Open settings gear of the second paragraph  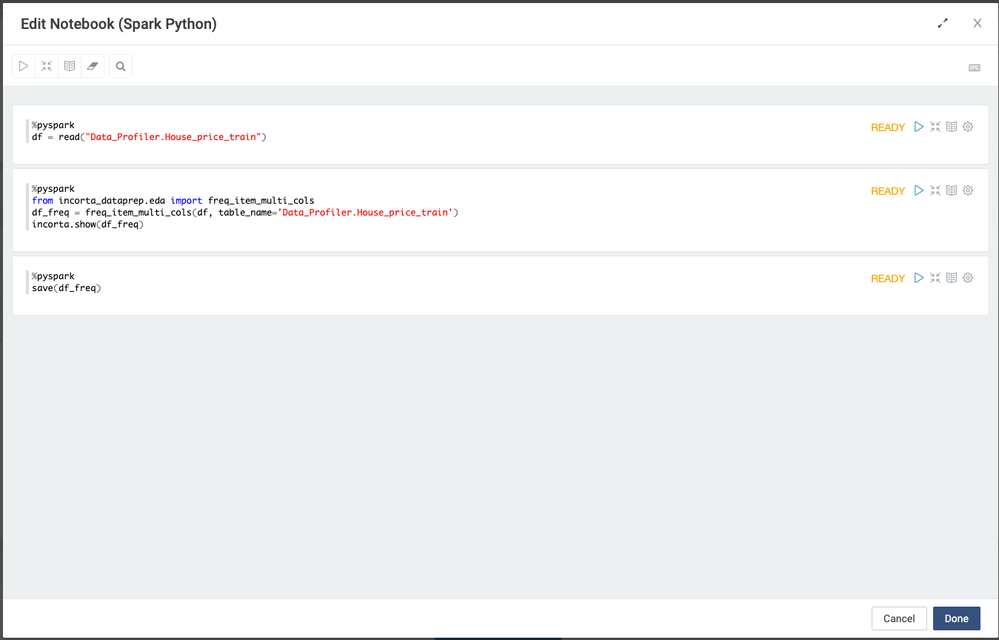[x=968, y=190]
